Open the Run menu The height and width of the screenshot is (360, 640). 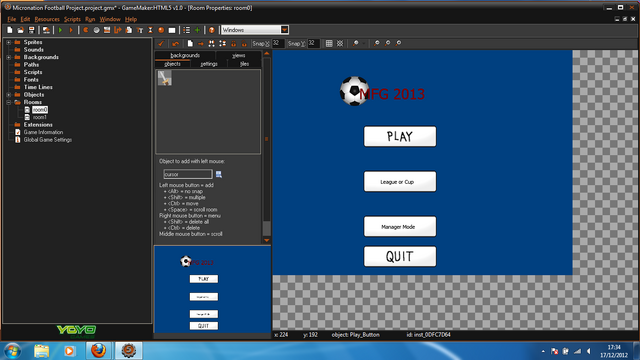90,19
